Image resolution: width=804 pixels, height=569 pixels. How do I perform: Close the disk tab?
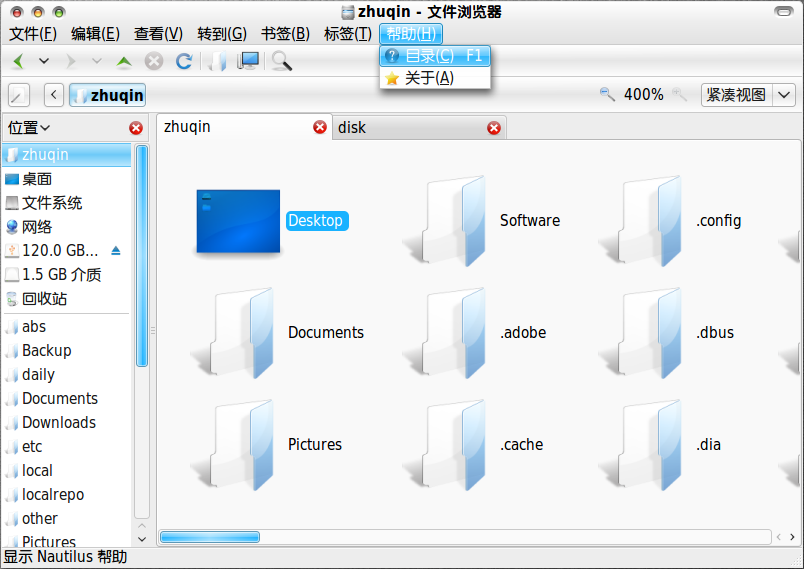coord(494,128)
